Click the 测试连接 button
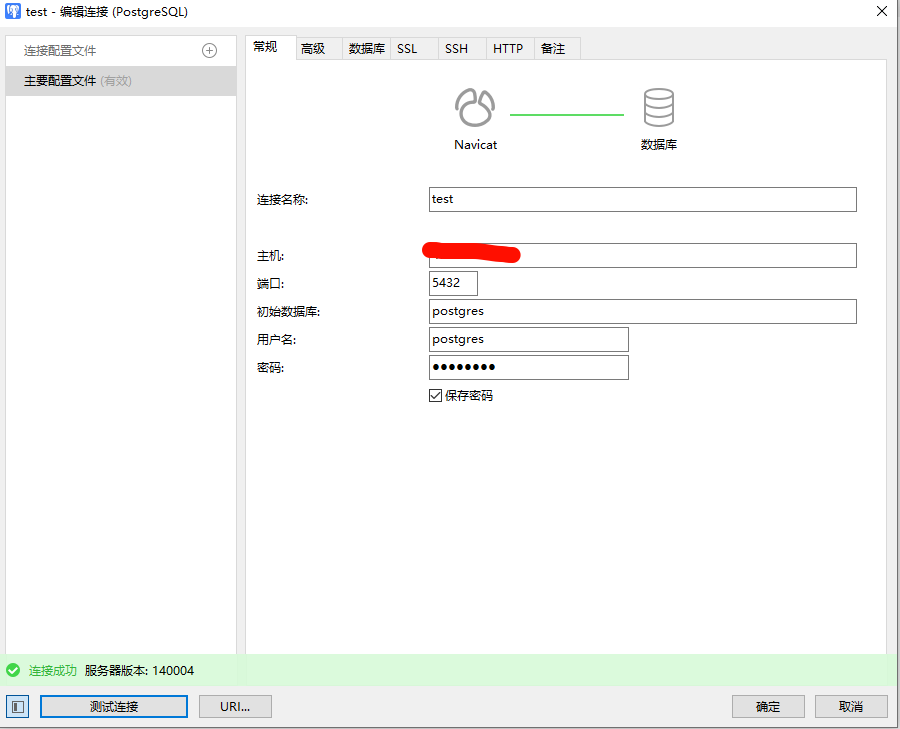 point(113,706)
